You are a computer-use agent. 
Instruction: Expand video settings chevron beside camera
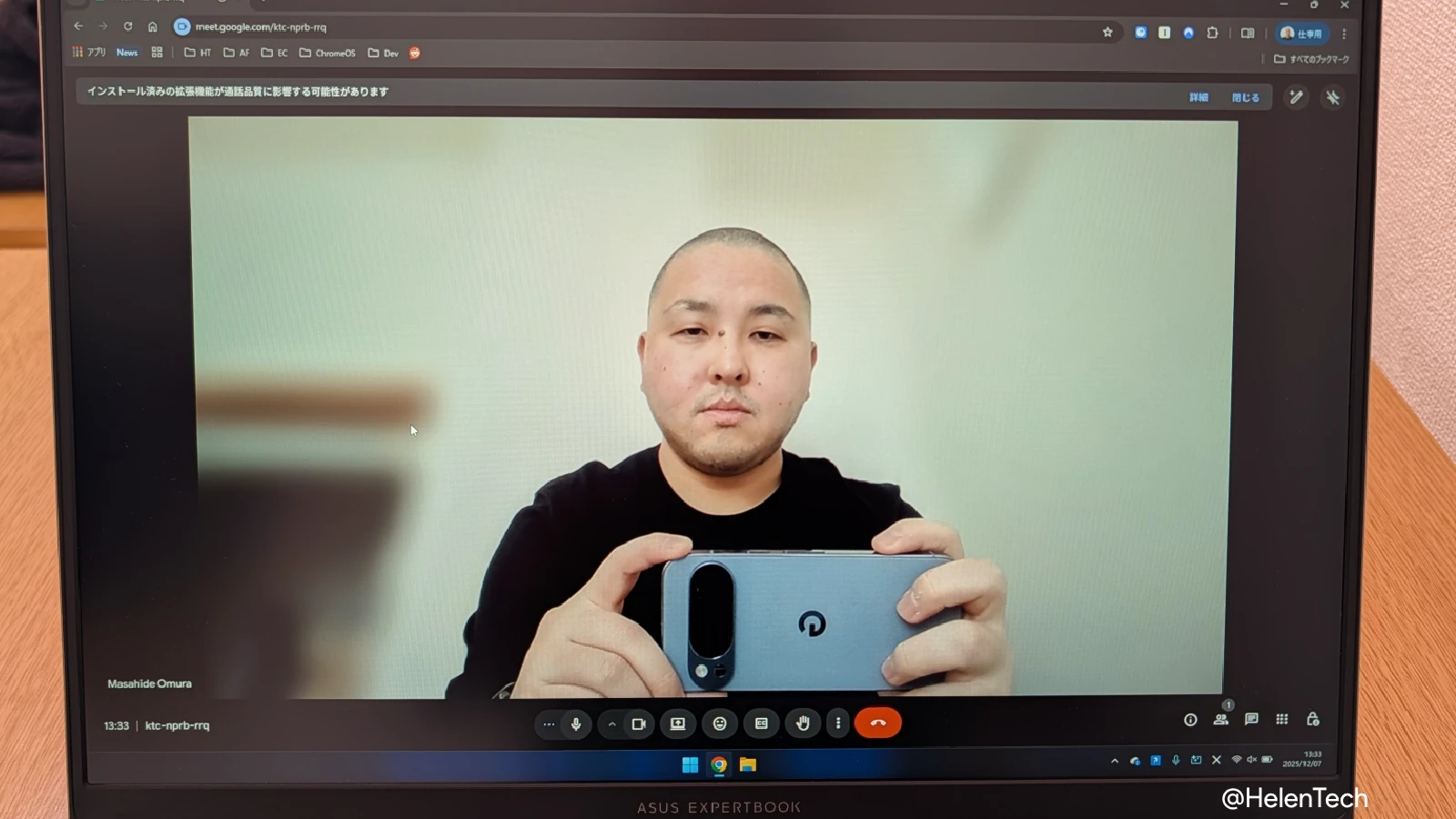(x=612, y=724)
